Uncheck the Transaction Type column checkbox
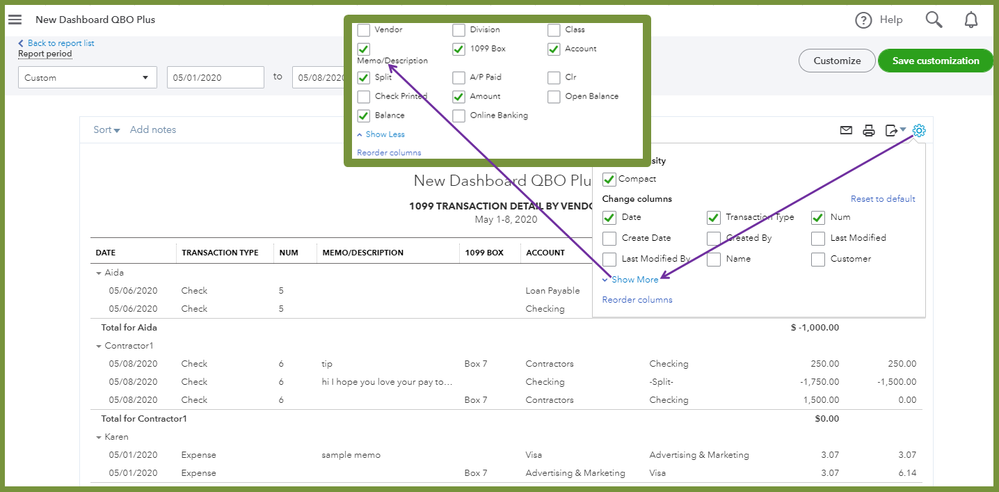 714,218
